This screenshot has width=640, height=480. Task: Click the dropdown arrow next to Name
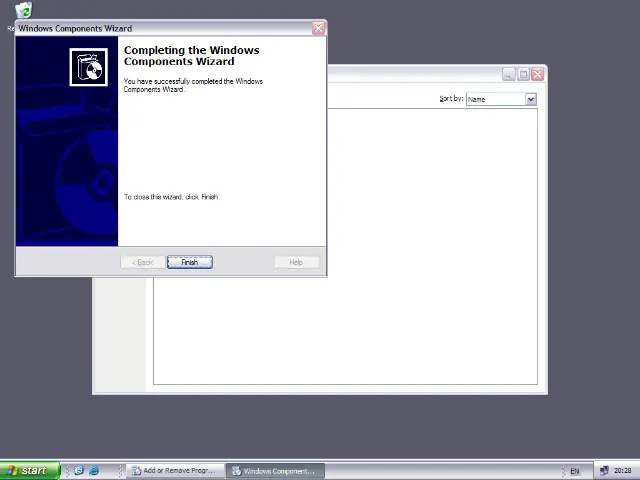pos(531,99)
